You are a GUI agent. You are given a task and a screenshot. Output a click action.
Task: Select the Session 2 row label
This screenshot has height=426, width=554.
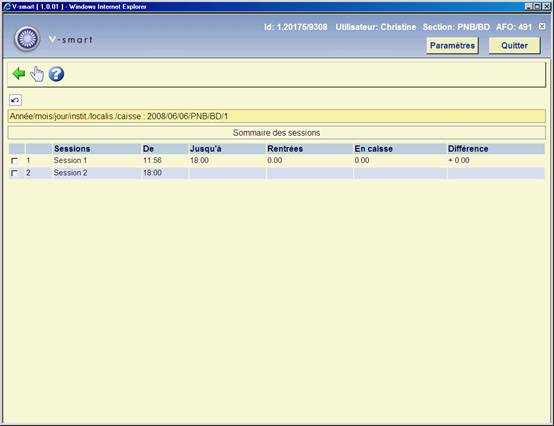70,173
